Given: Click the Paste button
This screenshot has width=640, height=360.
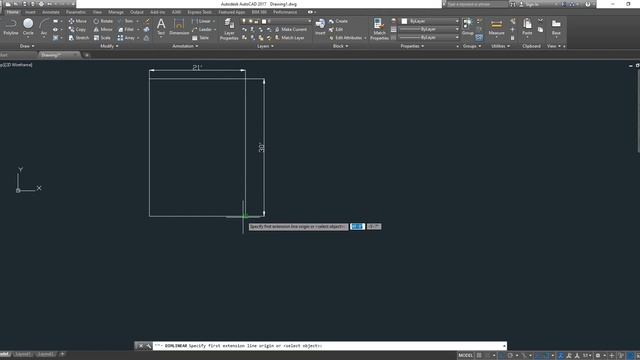Looking at the screenshot, I should pos(527,27).
